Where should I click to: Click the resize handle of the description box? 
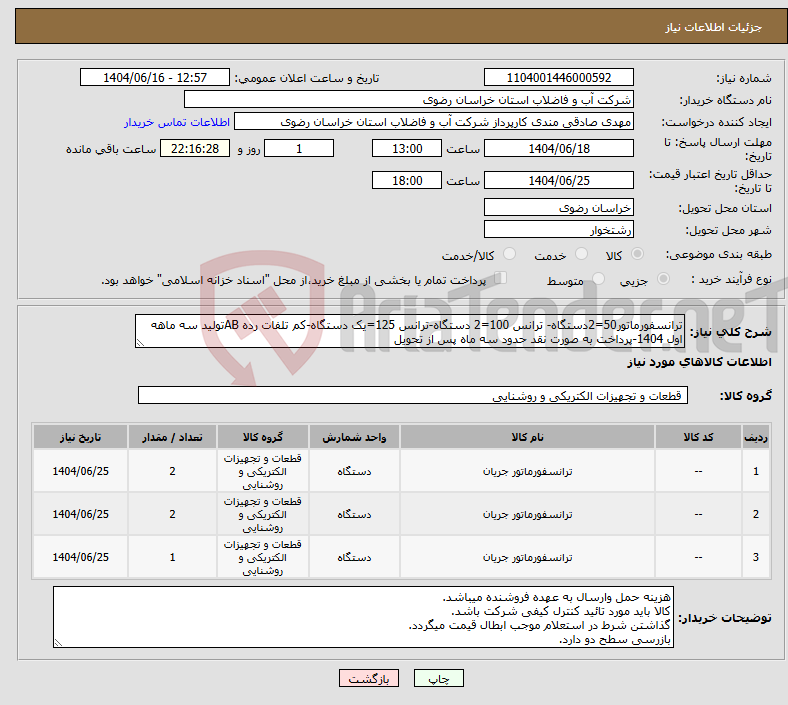pos(141,343)
